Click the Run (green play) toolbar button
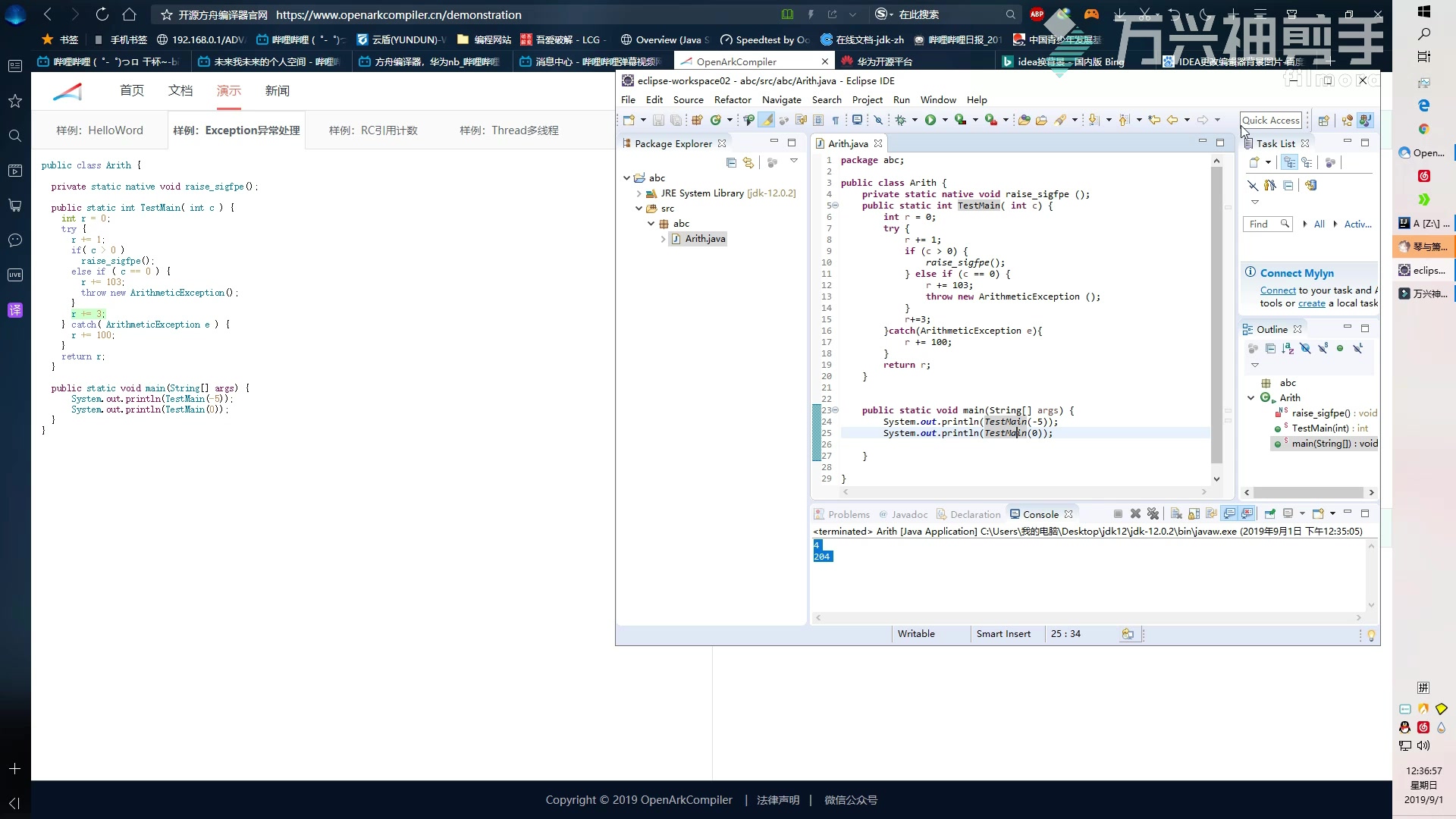 click(930, 120)
